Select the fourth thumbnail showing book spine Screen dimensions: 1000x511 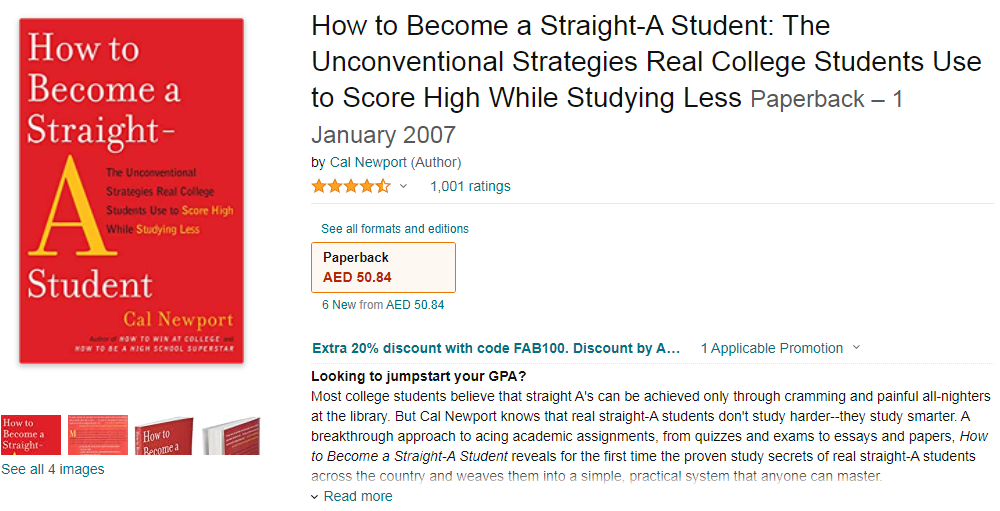[231, 435]
